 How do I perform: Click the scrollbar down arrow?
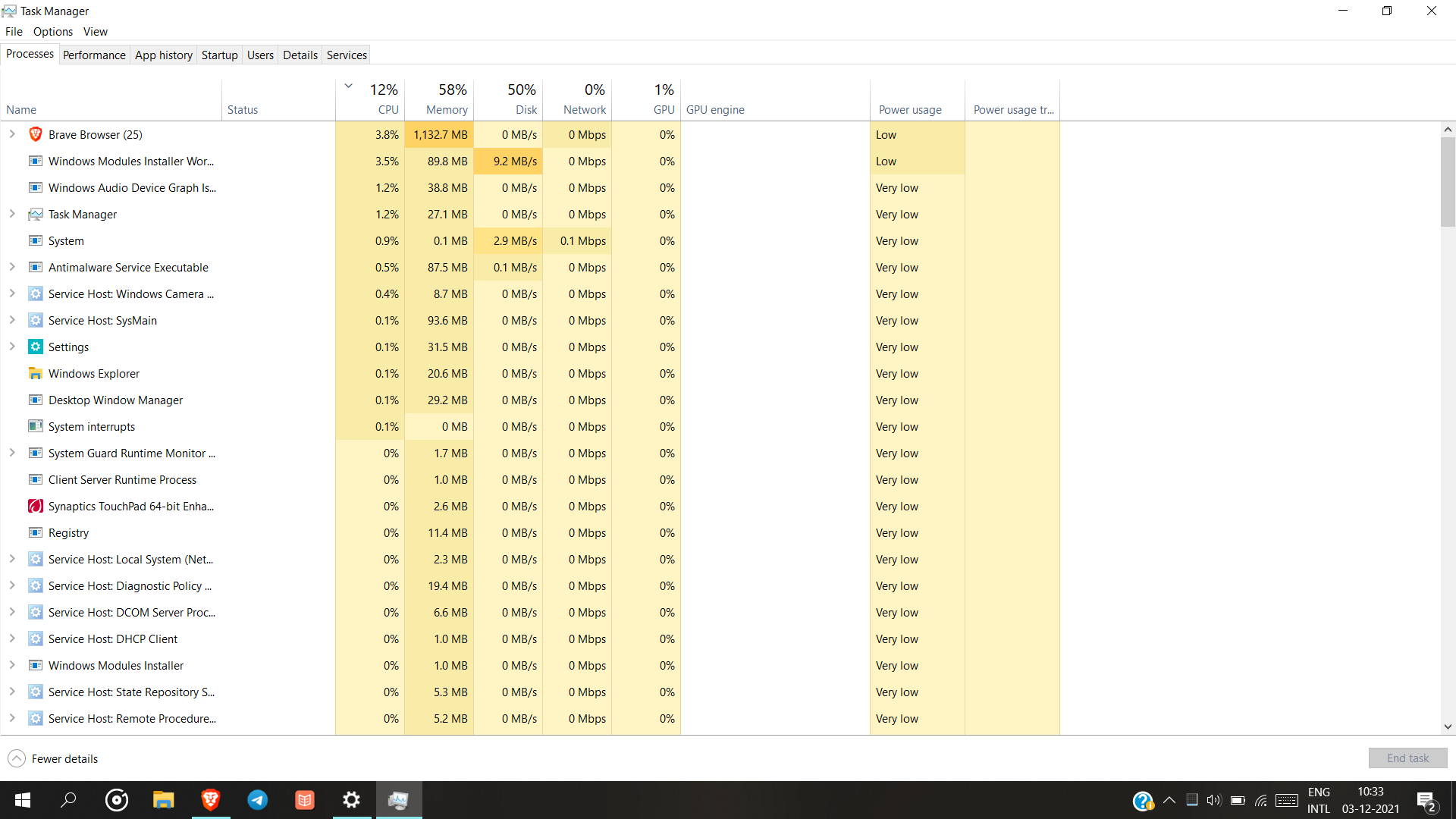coord(1448,726)
